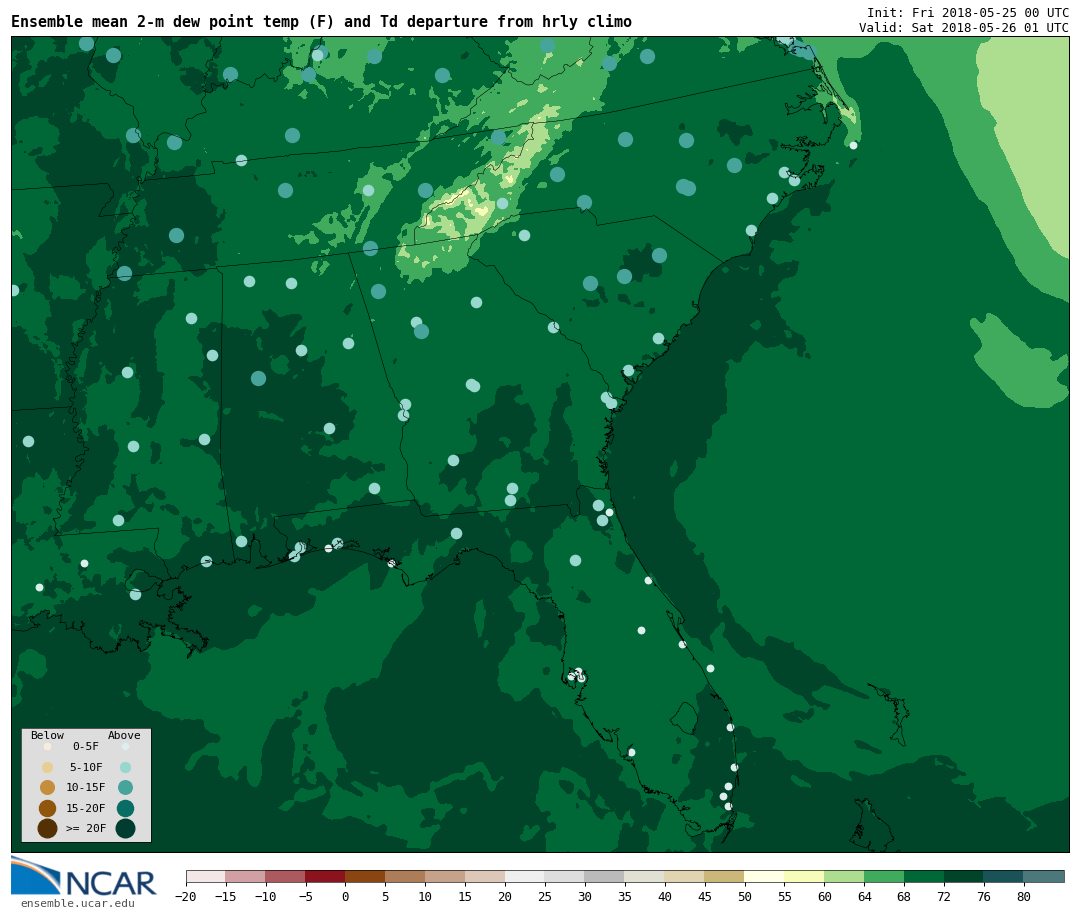Click the '72' colorbar tick label
1080x915 pixels.
[944, 896]
